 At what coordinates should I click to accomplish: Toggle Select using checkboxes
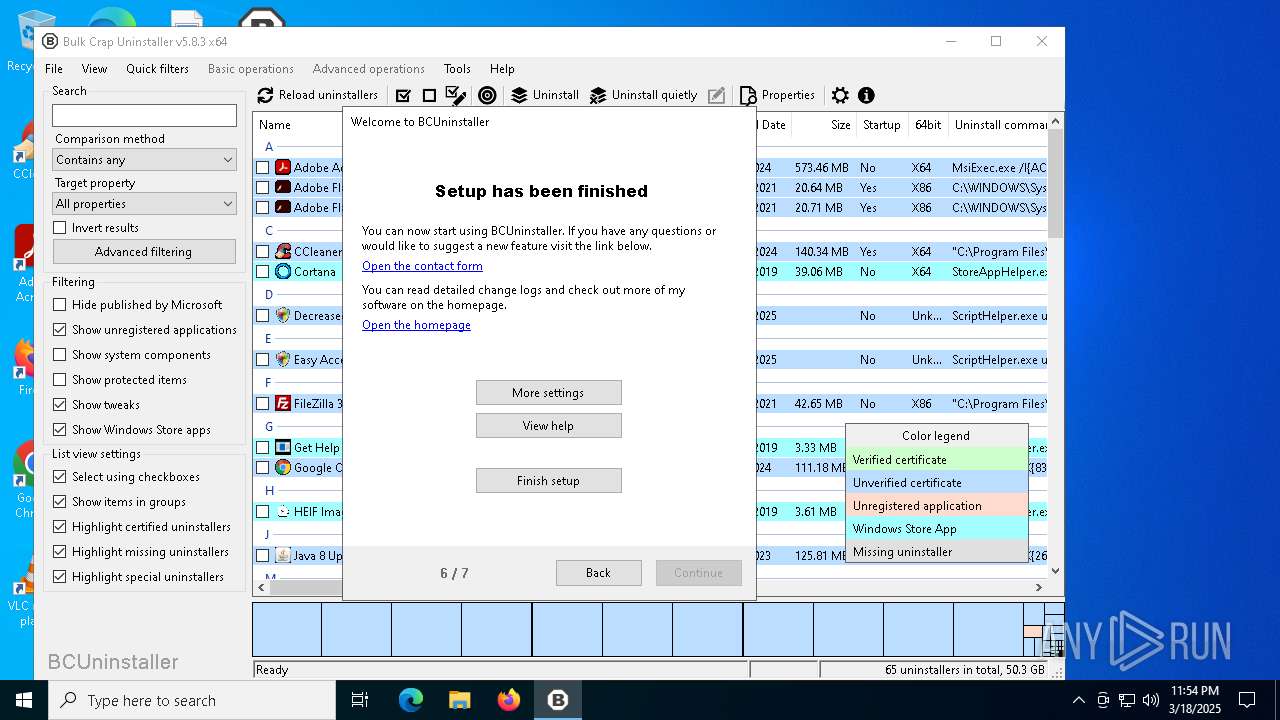pos(60,477)
